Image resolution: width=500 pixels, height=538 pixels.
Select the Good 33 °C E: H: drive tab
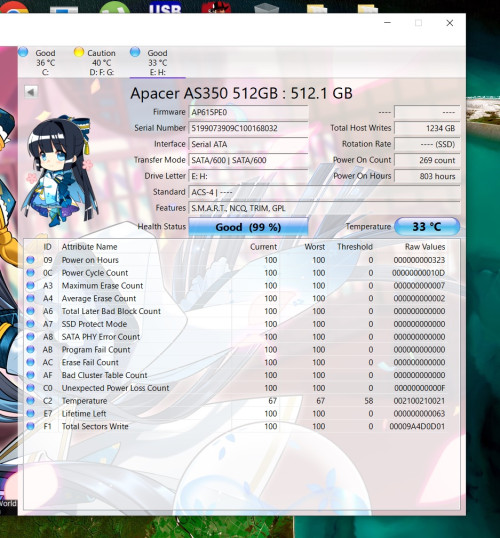pyautogui.click(x=150, y=62)
